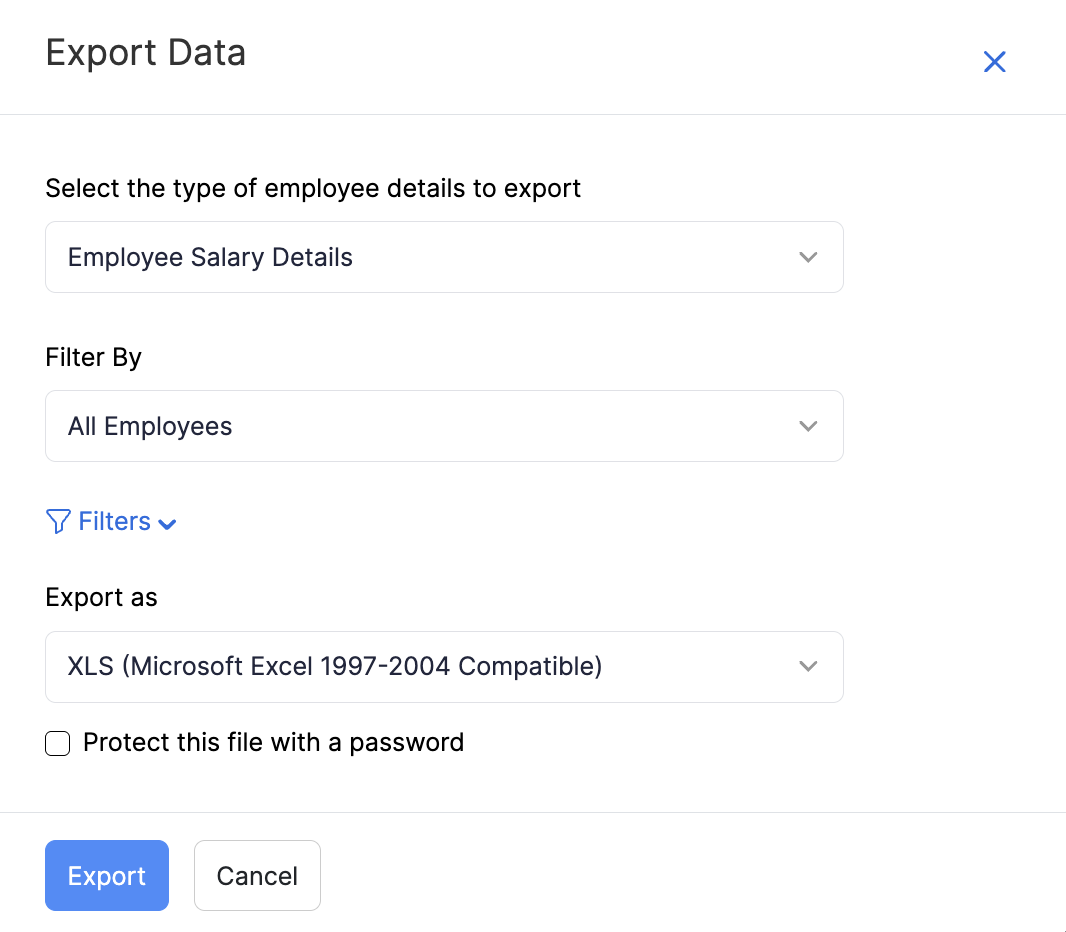Click the chevron in the employee details type field

pyautogui.click(x=808, y=258)
